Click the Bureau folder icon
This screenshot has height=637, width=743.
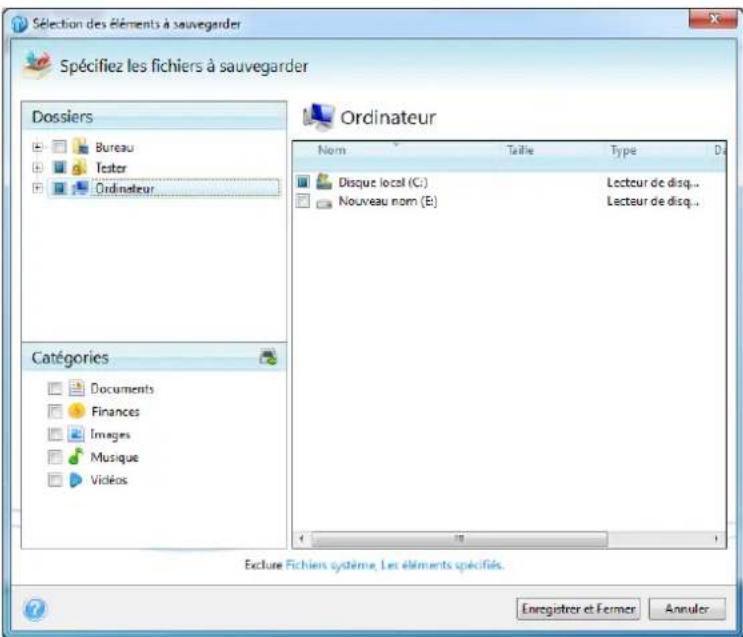click(x=81, y=147)
